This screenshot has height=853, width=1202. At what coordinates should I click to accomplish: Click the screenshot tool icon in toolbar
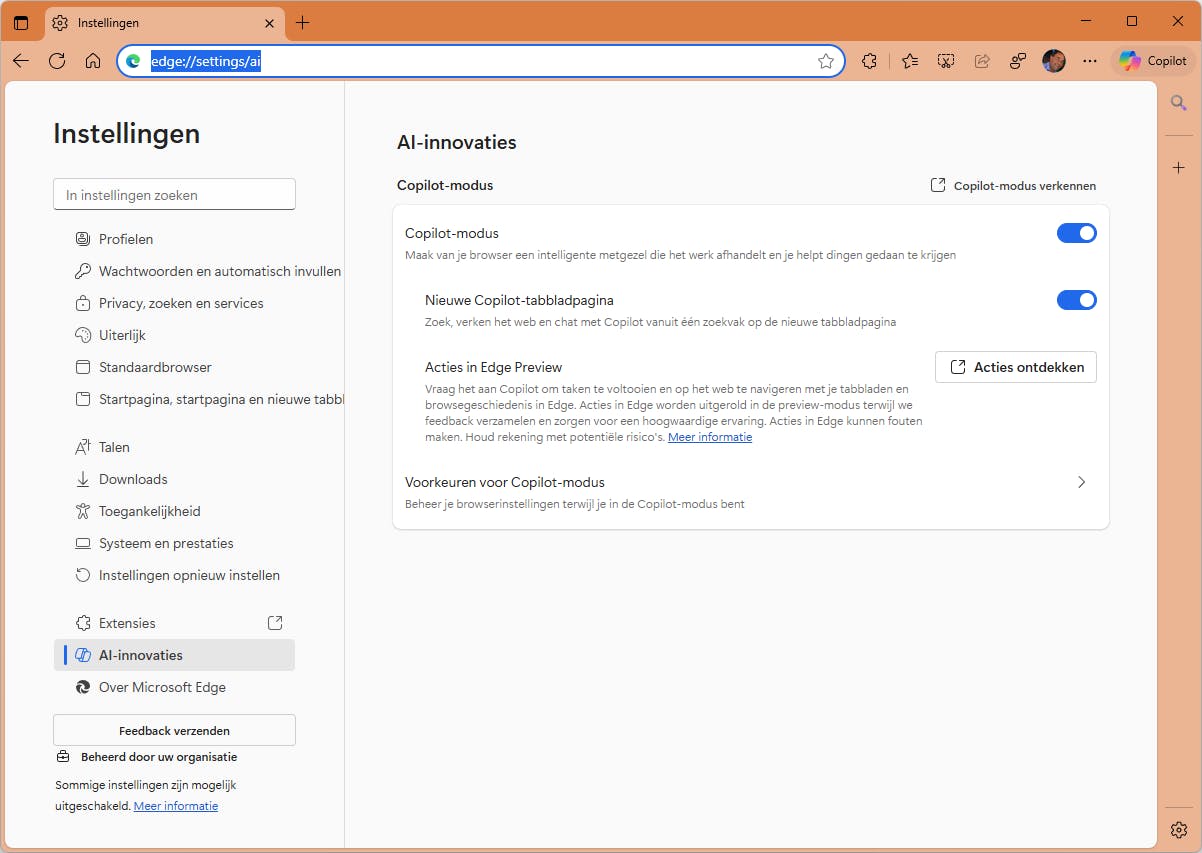point(946,61)
